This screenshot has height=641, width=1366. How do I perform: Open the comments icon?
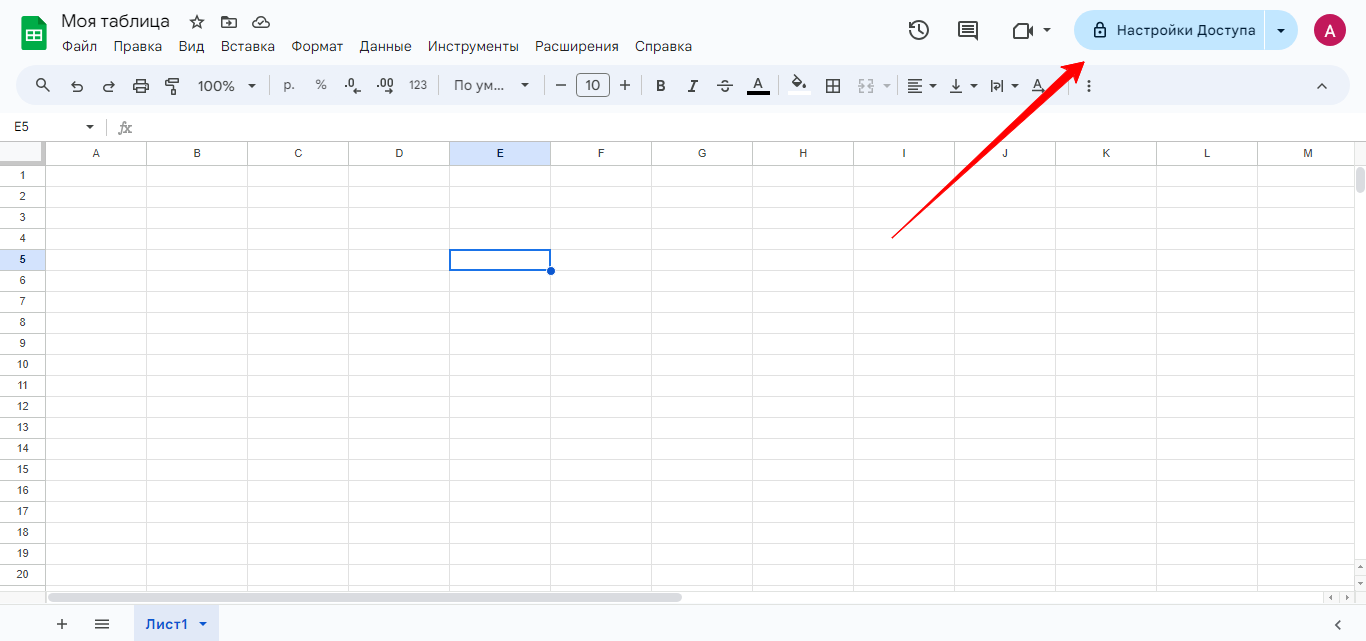click(x=968, y=30)
